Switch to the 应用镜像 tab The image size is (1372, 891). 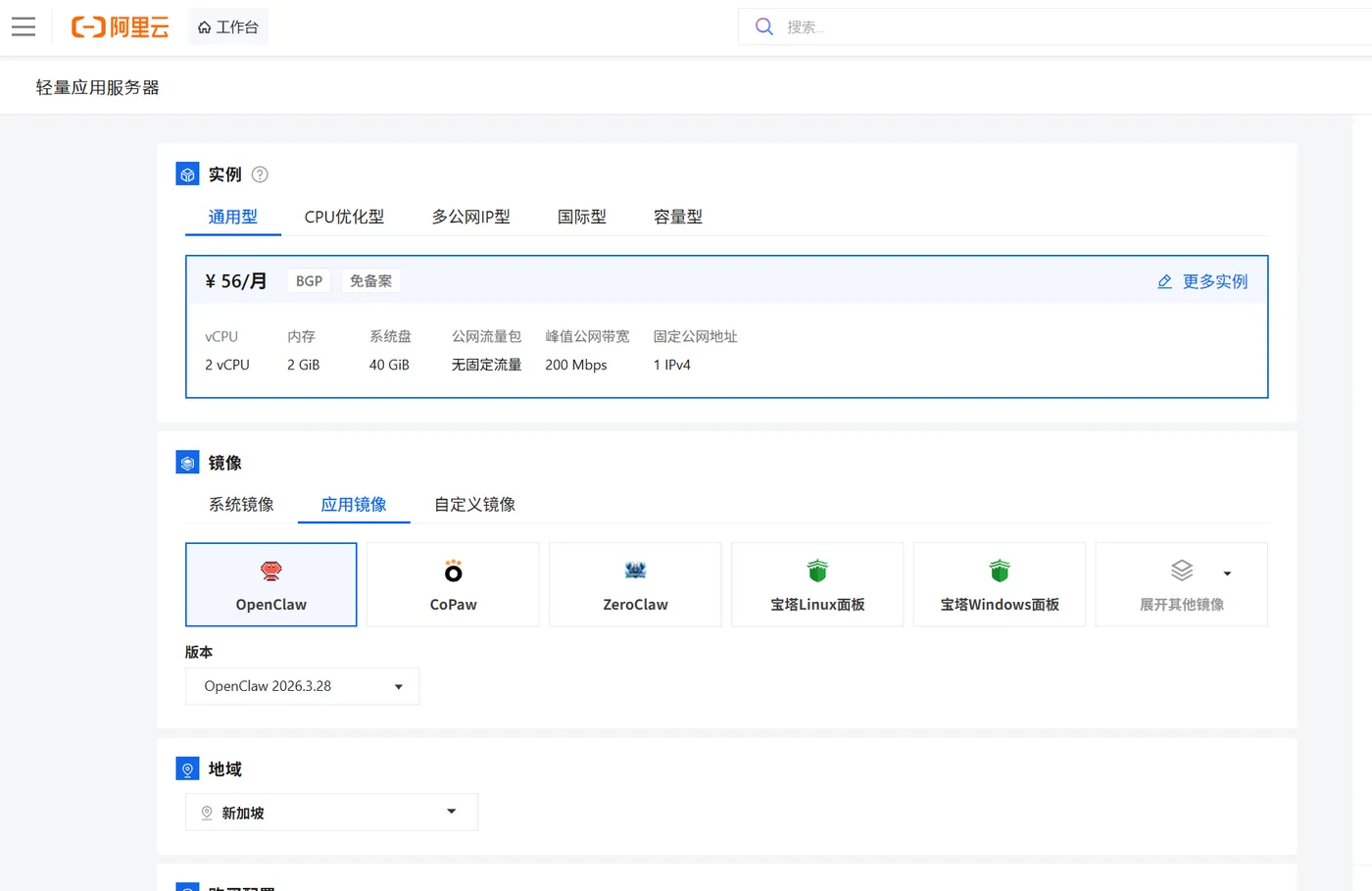[x=354, y=504]
